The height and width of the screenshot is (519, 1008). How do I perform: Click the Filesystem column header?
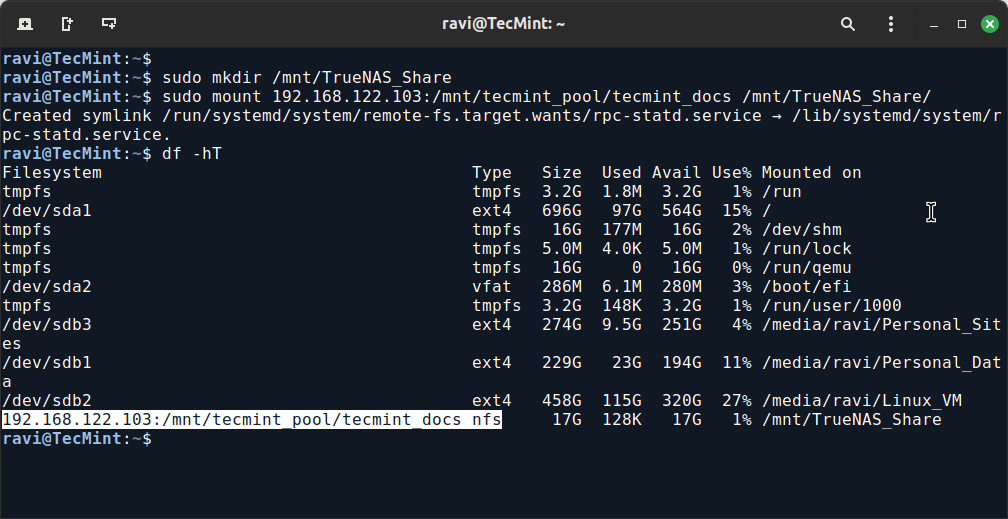(52, 173)
